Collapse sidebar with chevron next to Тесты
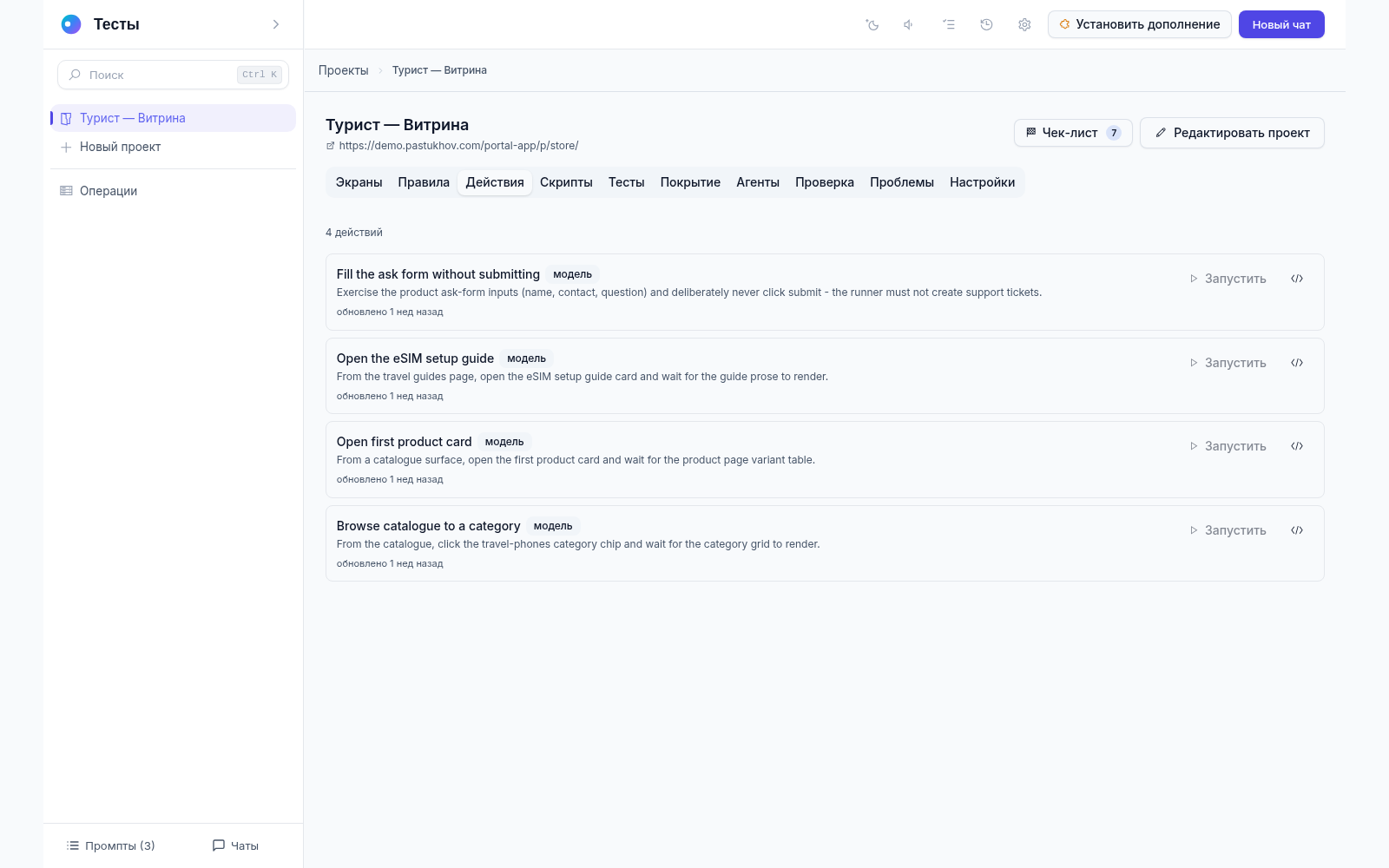1389x868 pixels. click(276, 24)
